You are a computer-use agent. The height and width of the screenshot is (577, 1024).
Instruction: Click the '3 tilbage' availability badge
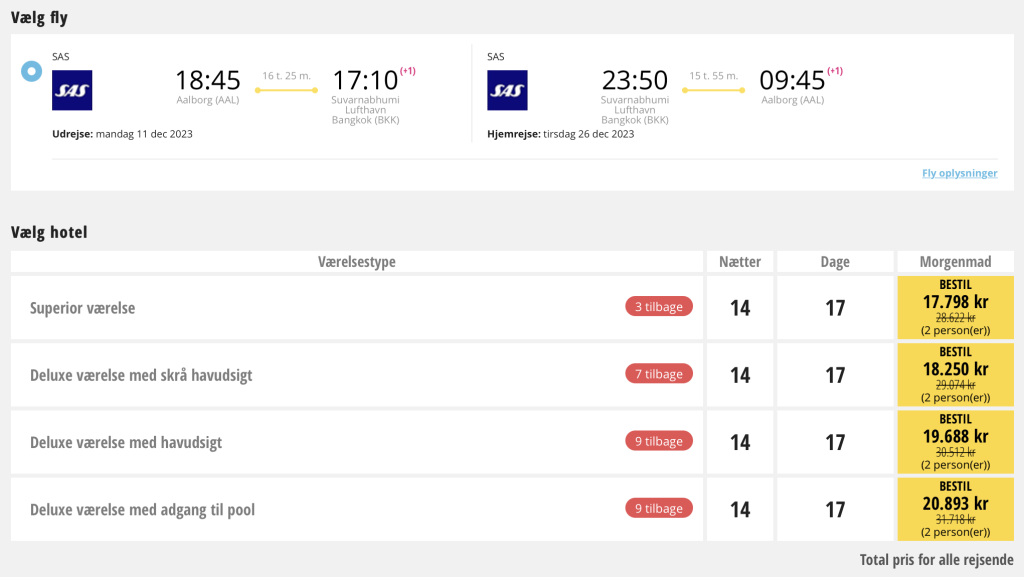click(659, 307)
